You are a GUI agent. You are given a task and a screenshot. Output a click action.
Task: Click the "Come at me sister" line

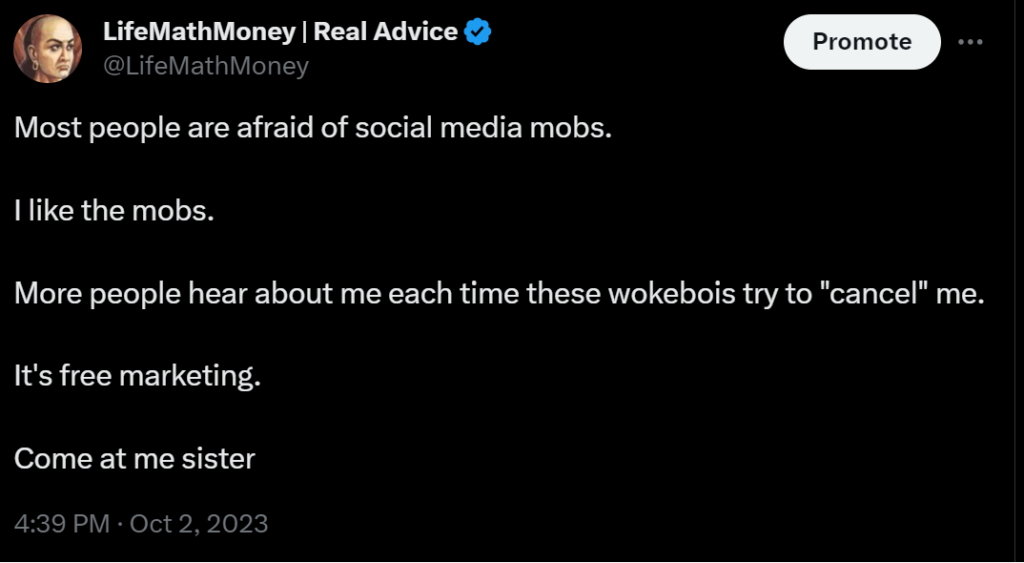click(135, 459)
